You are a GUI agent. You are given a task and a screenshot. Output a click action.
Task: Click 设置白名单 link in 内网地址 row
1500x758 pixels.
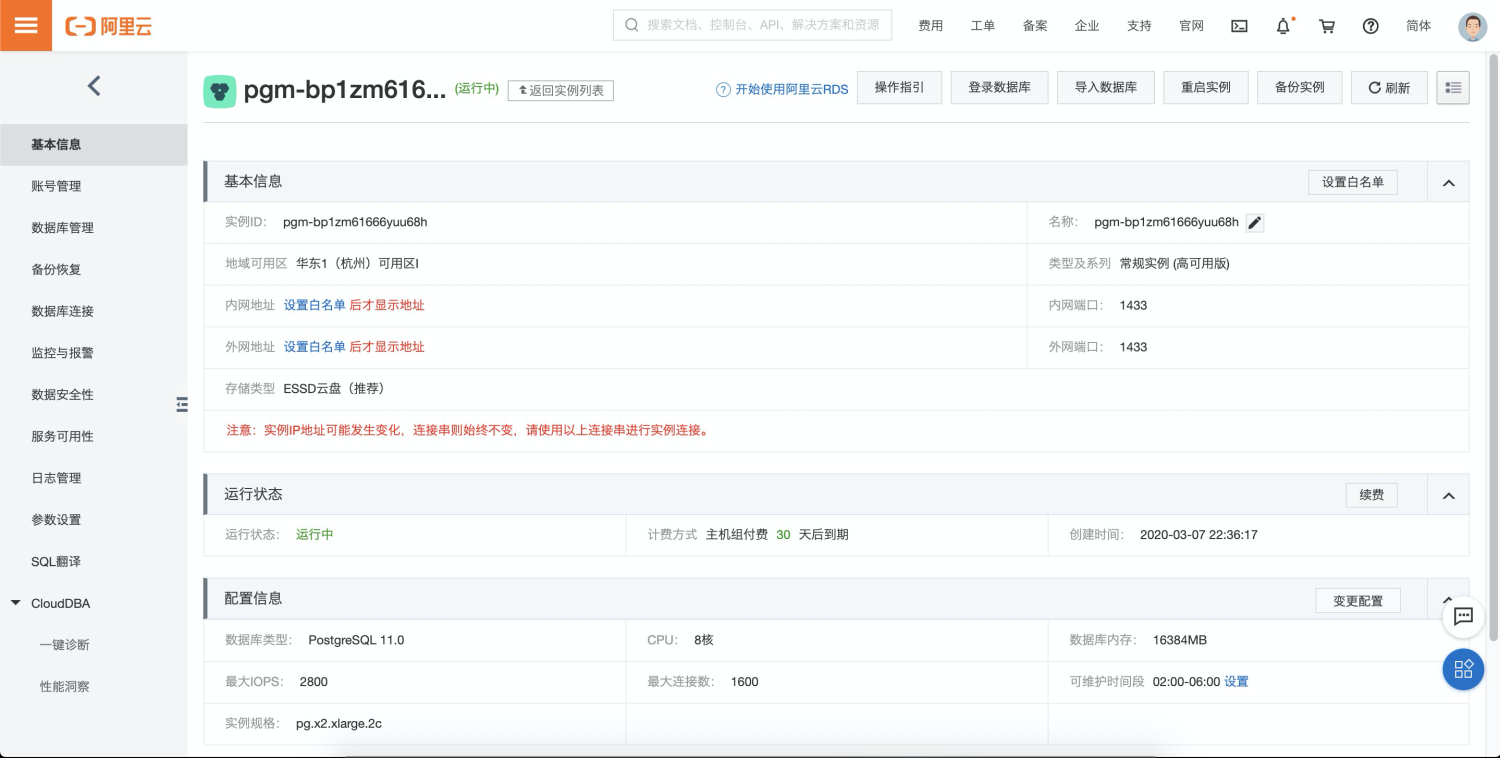pyautogui.click(x=314, y=305)
